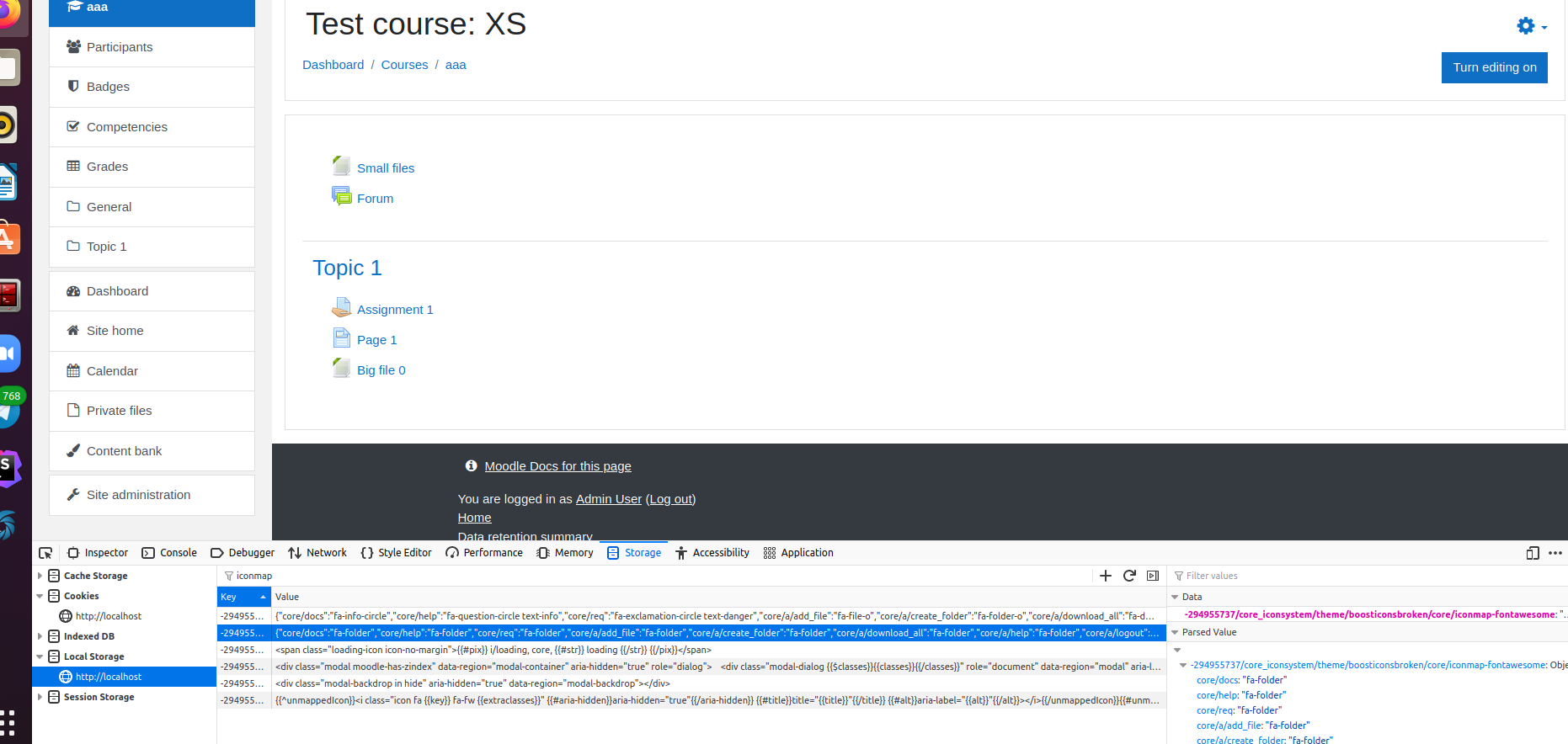Image resolution: width=1568 pixels, height=744 pixels.
Task: Switch to the Network devtools tab
Action: point(317,553)
